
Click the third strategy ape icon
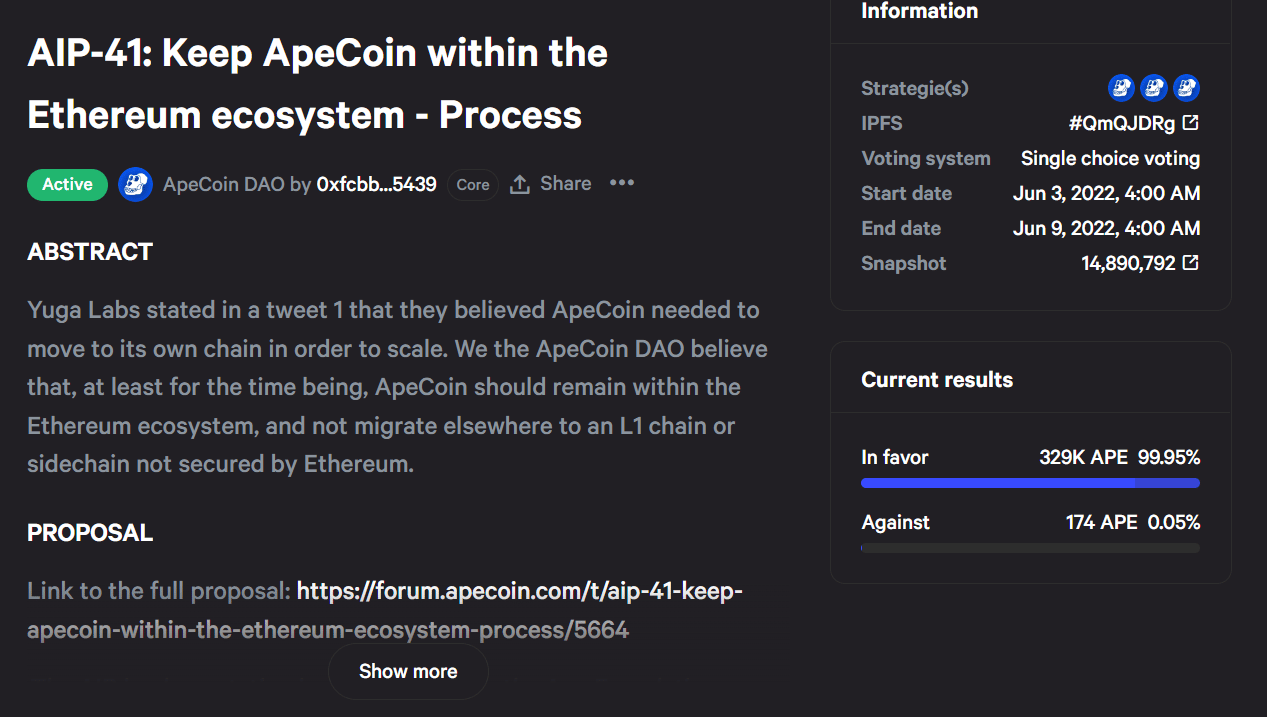(x=1186, y=88)
